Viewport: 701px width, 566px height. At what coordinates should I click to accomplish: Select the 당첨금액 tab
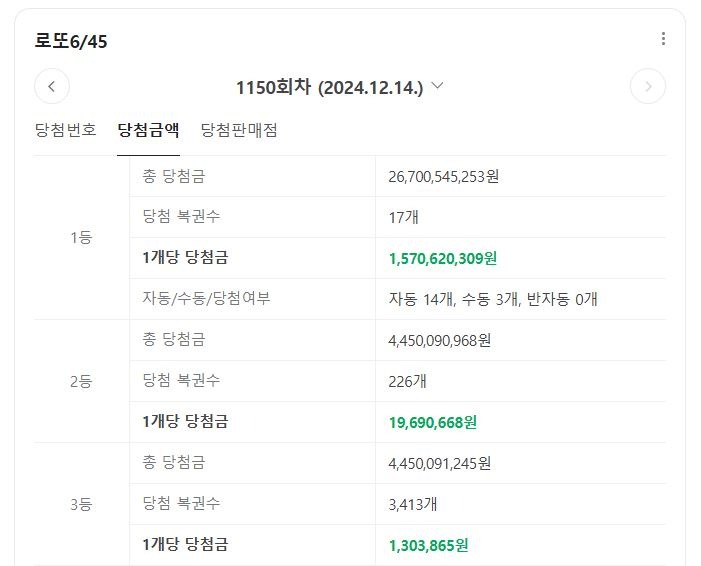coord(148,130)
